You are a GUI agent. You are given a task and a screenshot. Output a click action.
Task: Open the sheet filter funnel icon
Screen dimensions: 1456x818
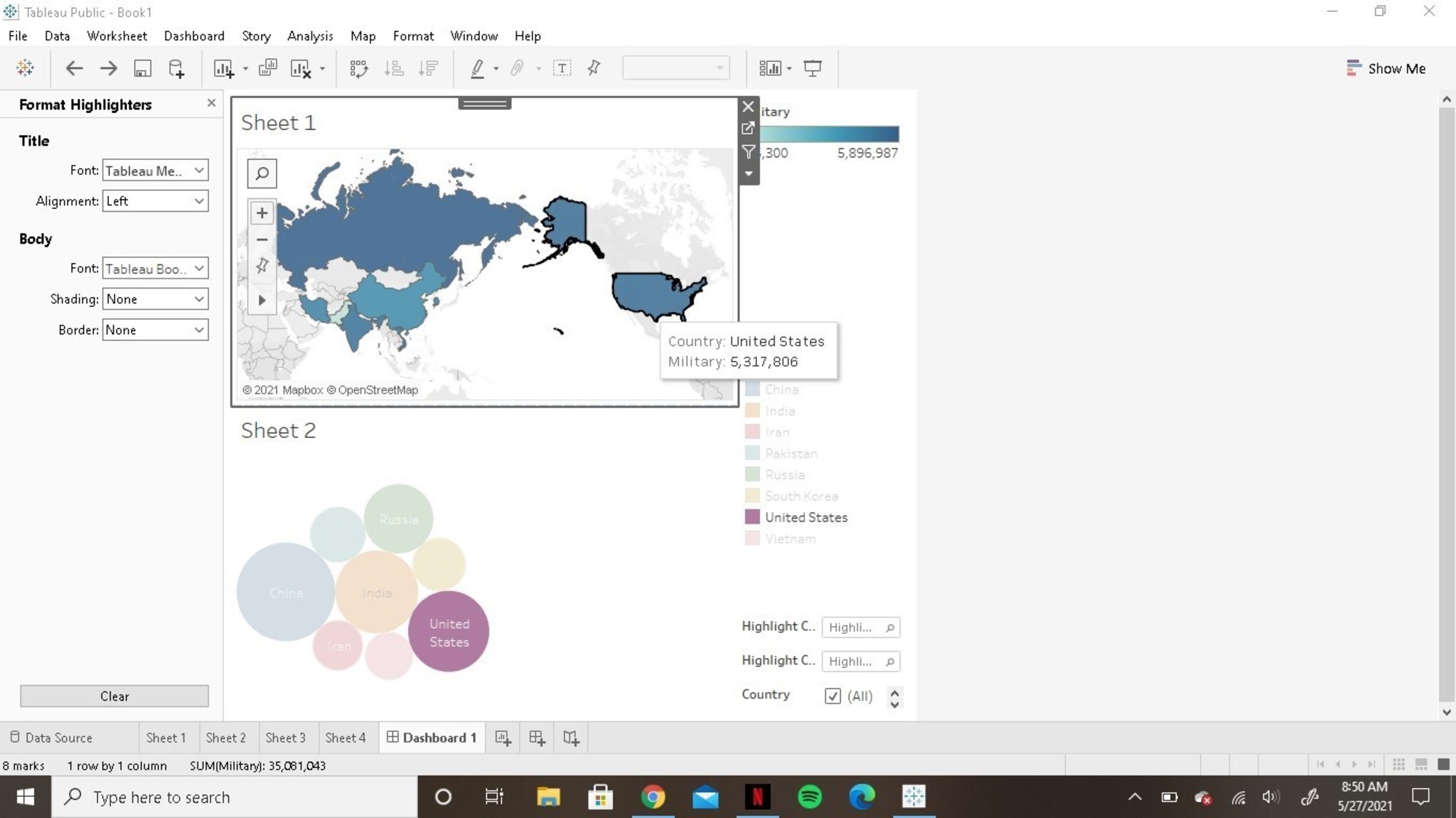pos(748,151)
